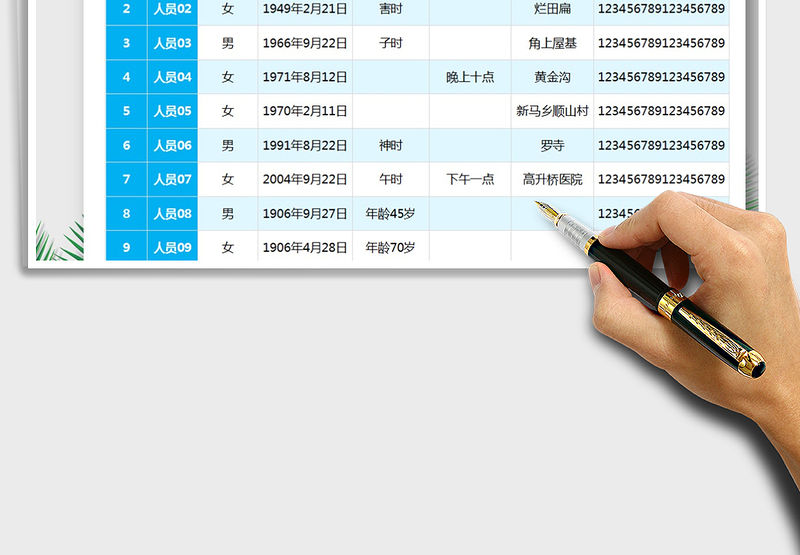
Task: Select the 人员08 name cell
Action: (x=172, y=213)
